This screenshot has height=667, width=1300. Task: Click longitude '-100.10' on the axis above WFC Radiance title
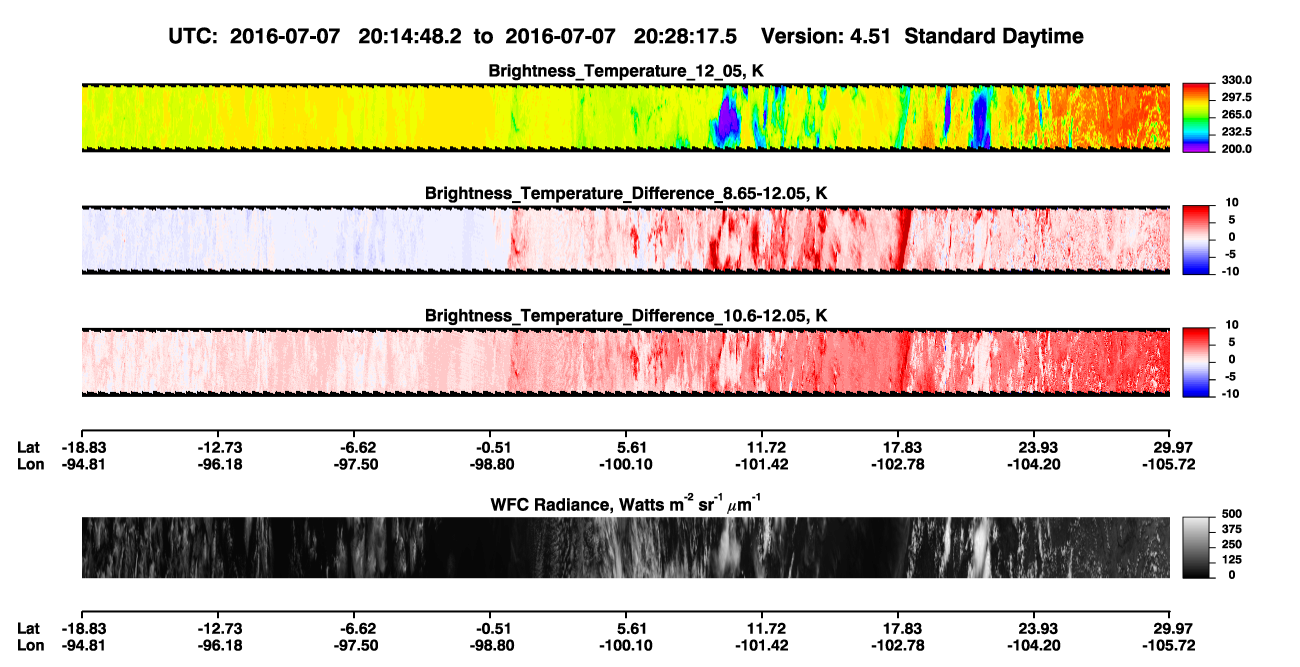pyautogui.click(x=625, y=464)
